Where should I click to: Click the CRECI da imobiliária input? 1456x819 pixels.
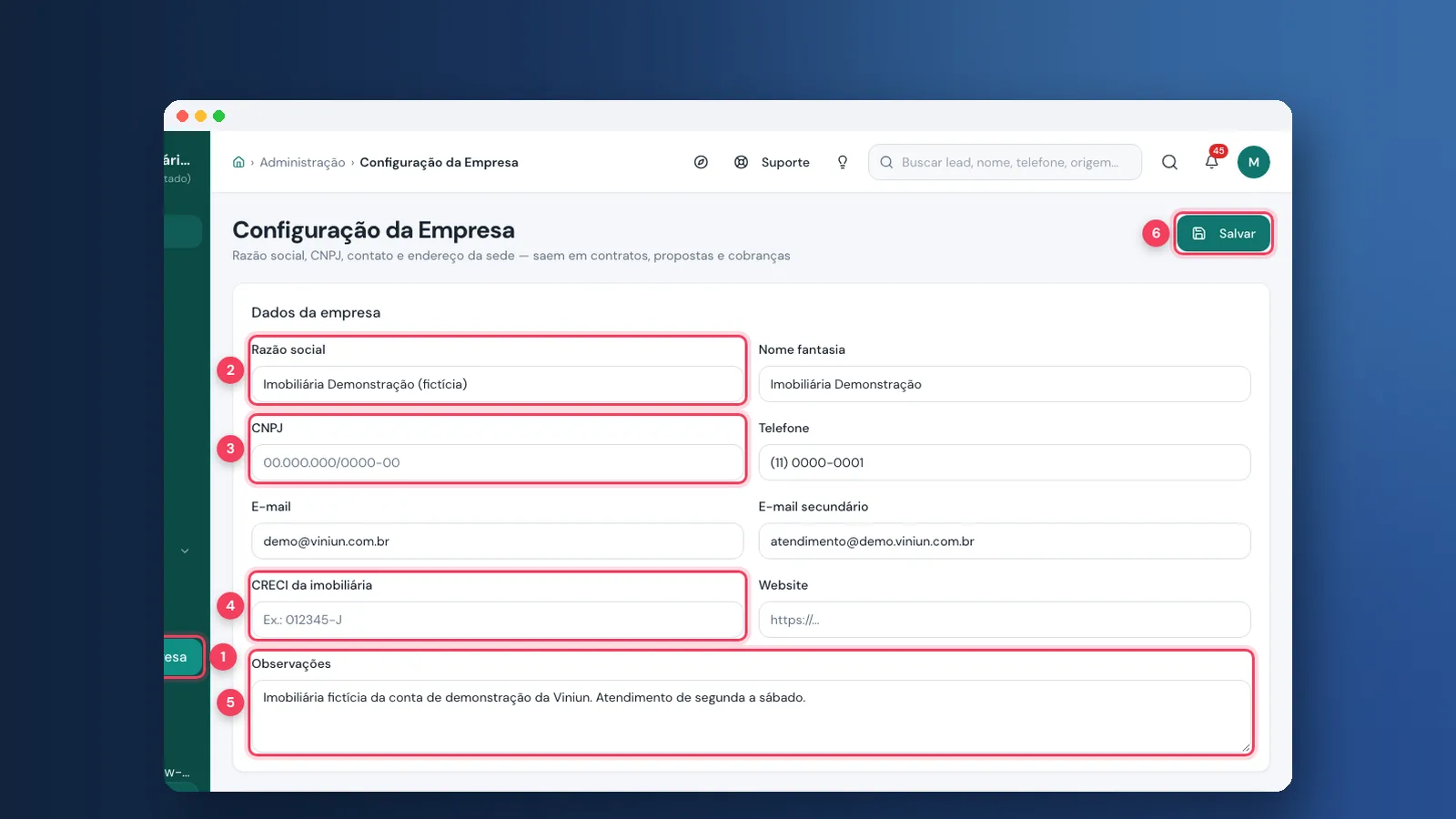click(497, 620)
